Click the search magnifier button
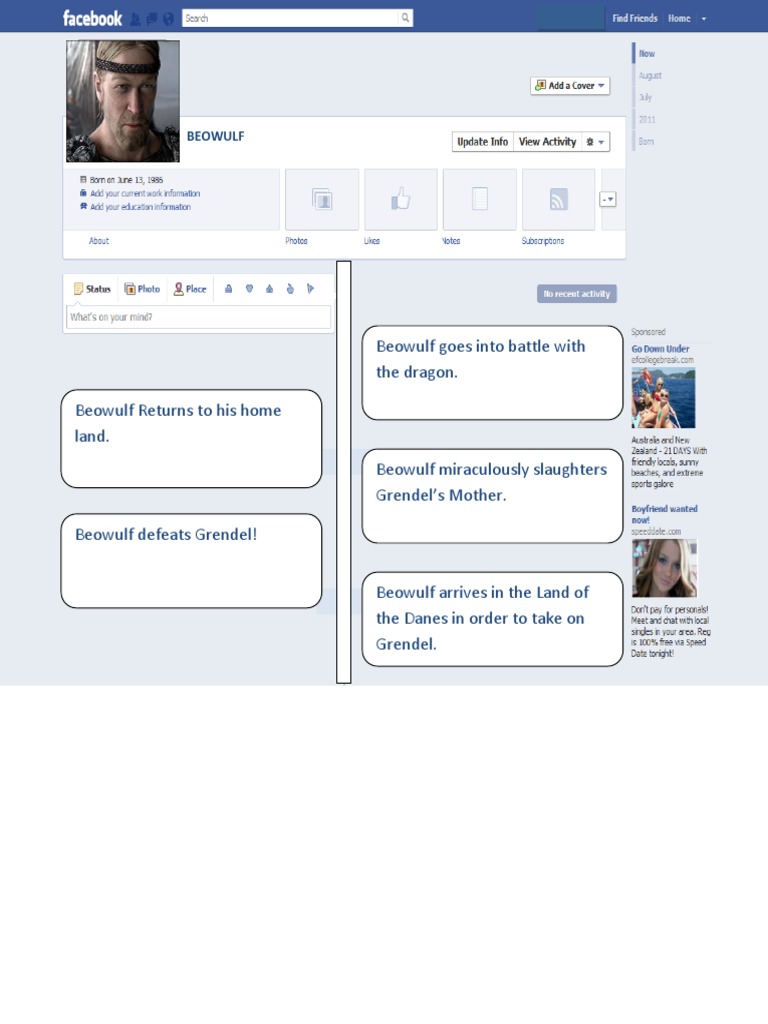Image resolution: width=768 pixels, height=1024 pixels. pos(406,18)
